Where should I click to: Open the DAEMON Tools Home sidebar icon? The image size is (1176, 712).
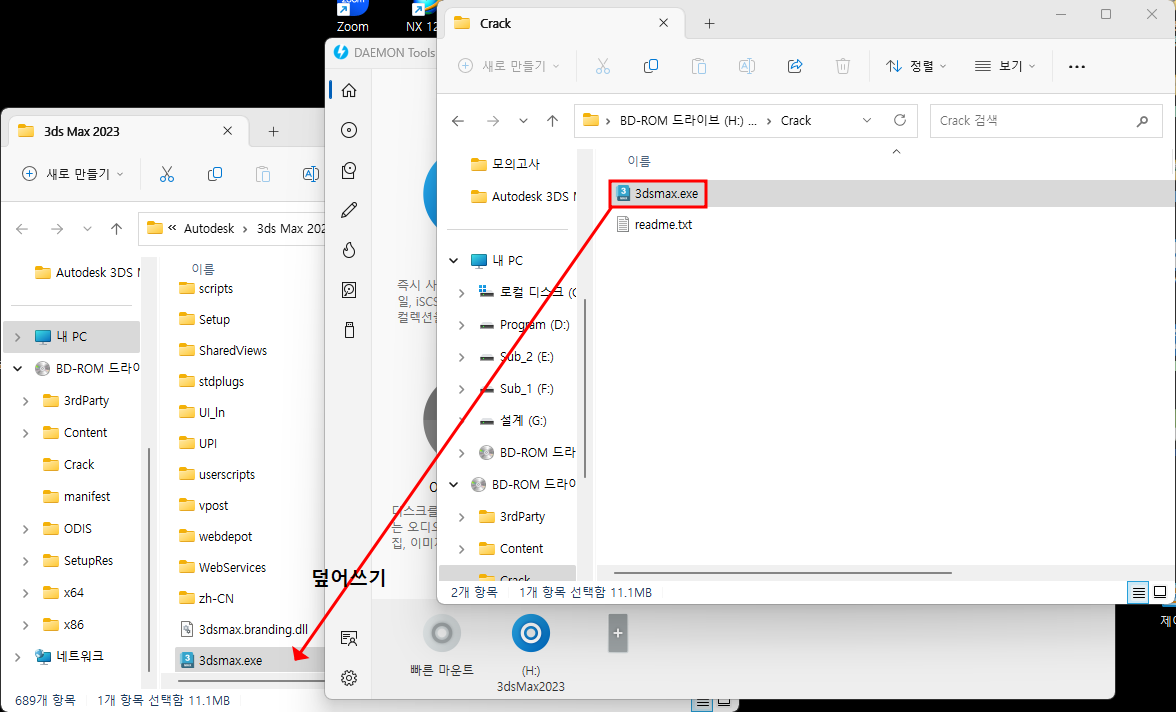[x=349, y=91]
